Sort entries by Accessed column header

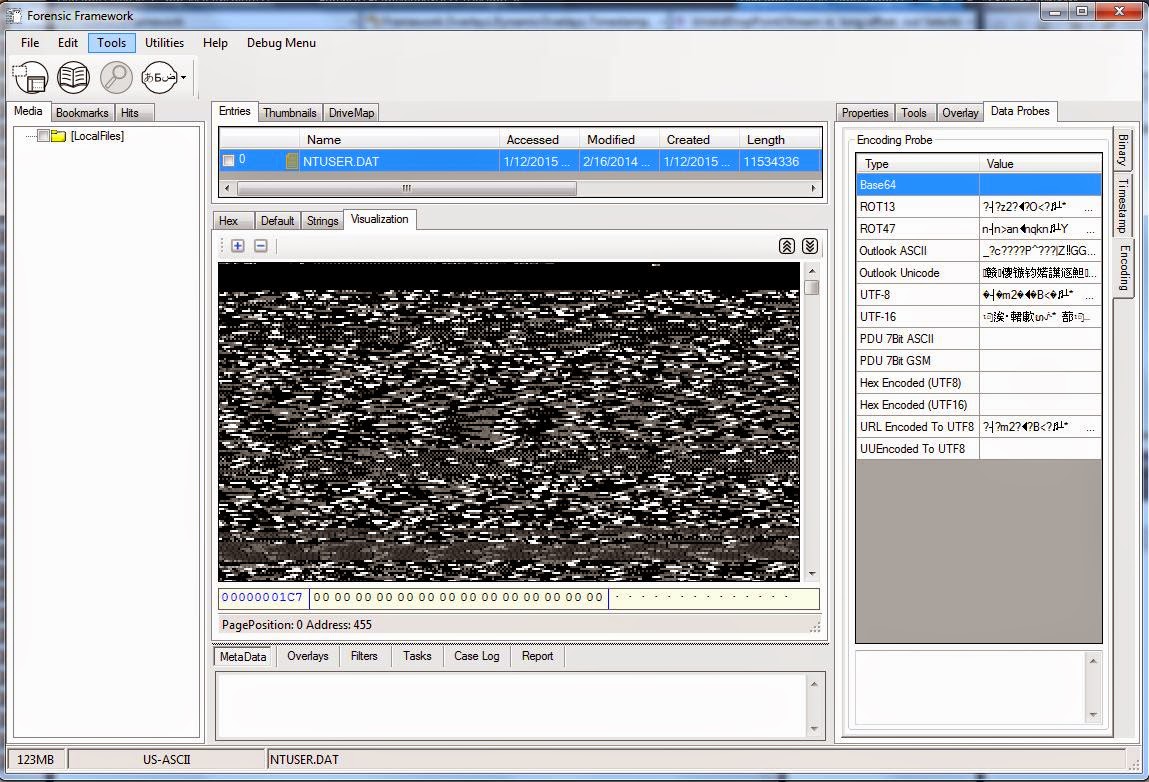point(539,139)
